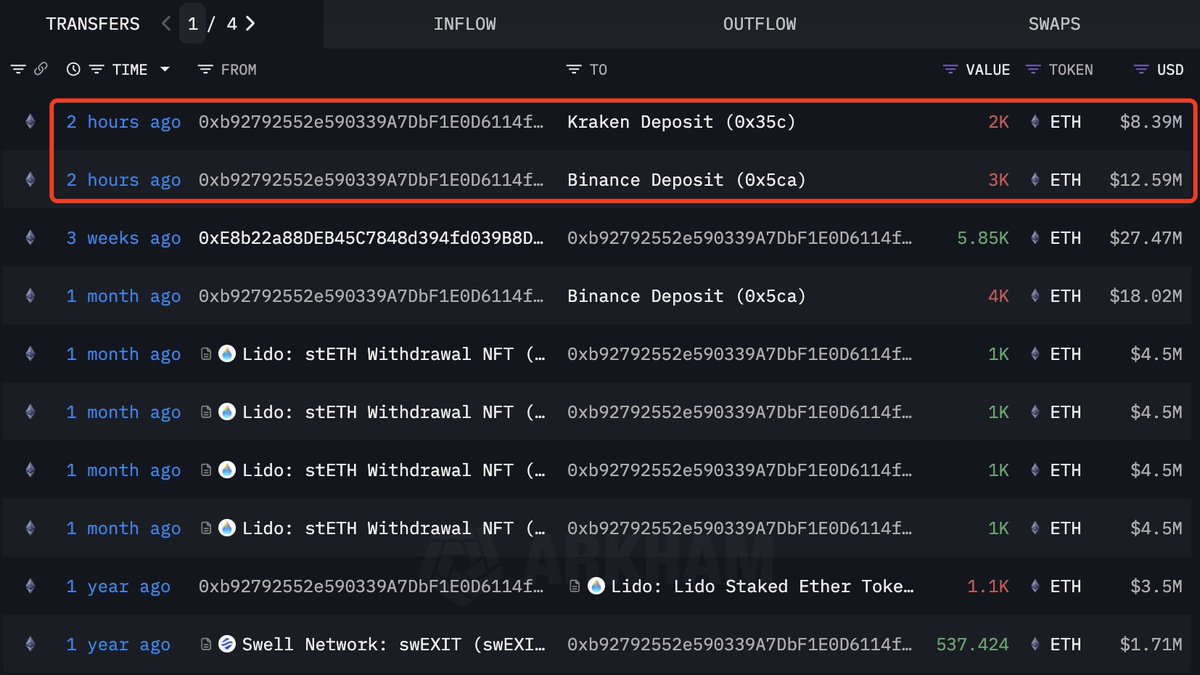Click the Ethereum chain icon in $12.59M row
The width and height of the screenshot is (1200, 675).
(29, 180)
